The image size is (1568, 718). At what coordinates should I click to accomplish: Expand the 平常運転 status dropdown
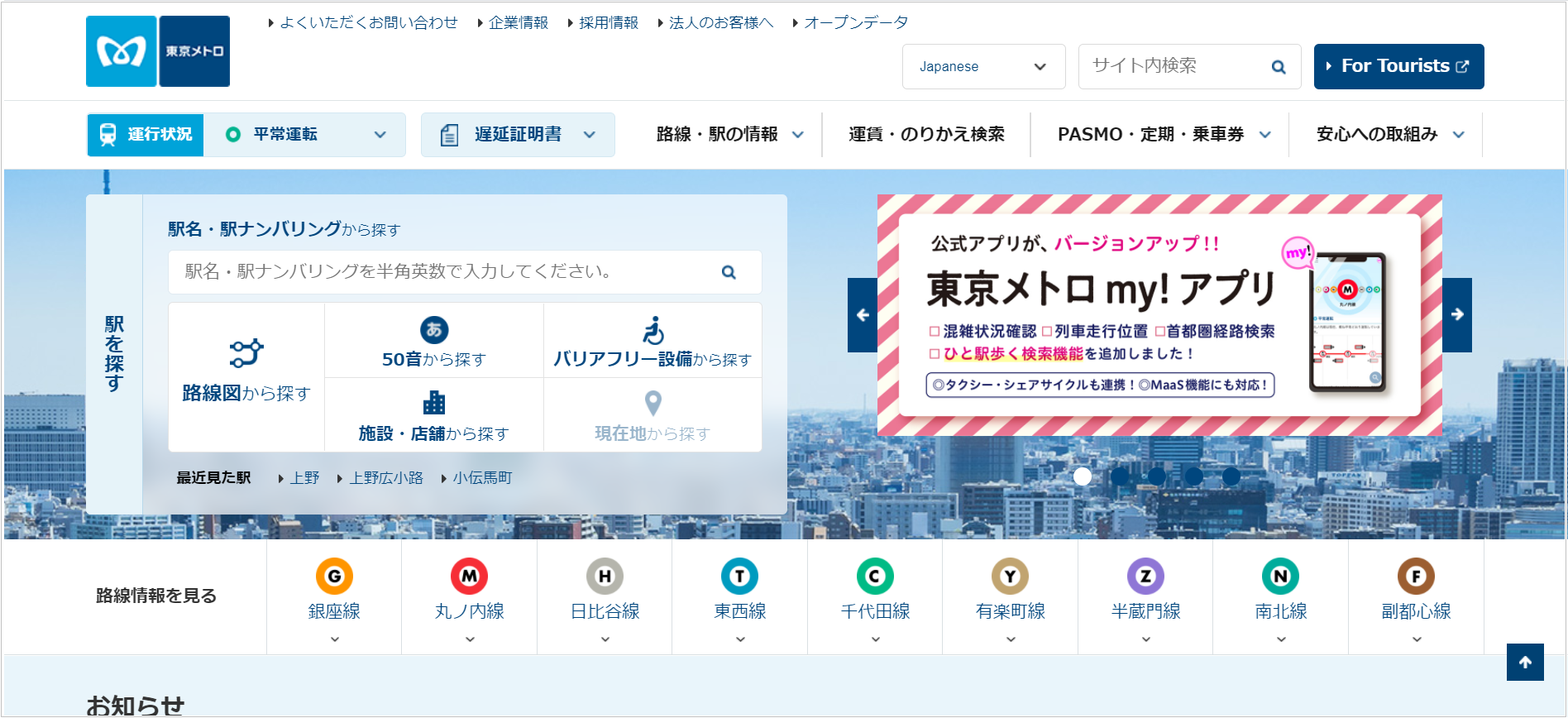click(x=380, y=135)
